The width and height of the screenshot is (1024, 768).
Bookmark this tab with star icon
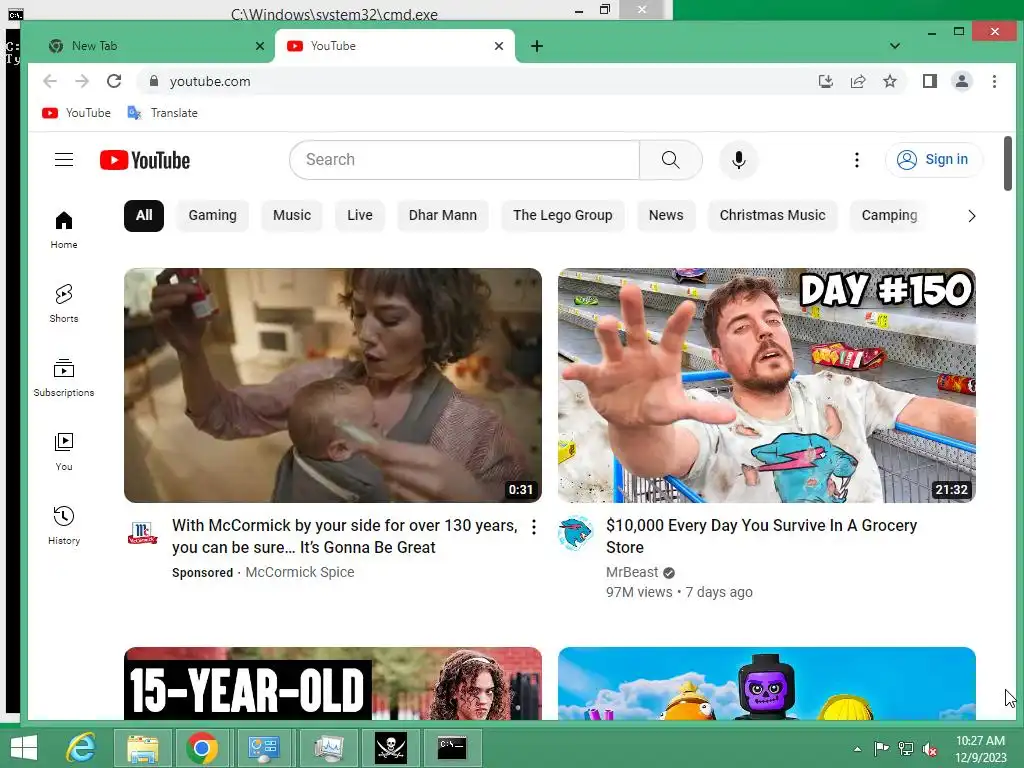click(889, 81)
